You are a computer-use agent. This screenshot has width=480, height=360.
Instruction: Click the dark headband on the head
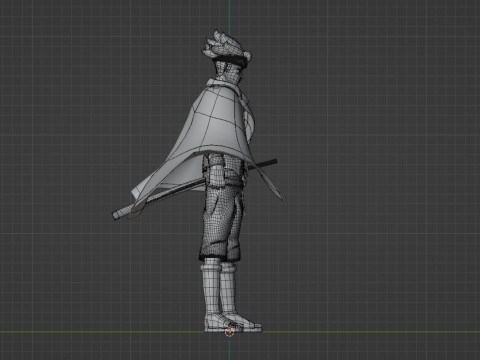click(232, 60)
